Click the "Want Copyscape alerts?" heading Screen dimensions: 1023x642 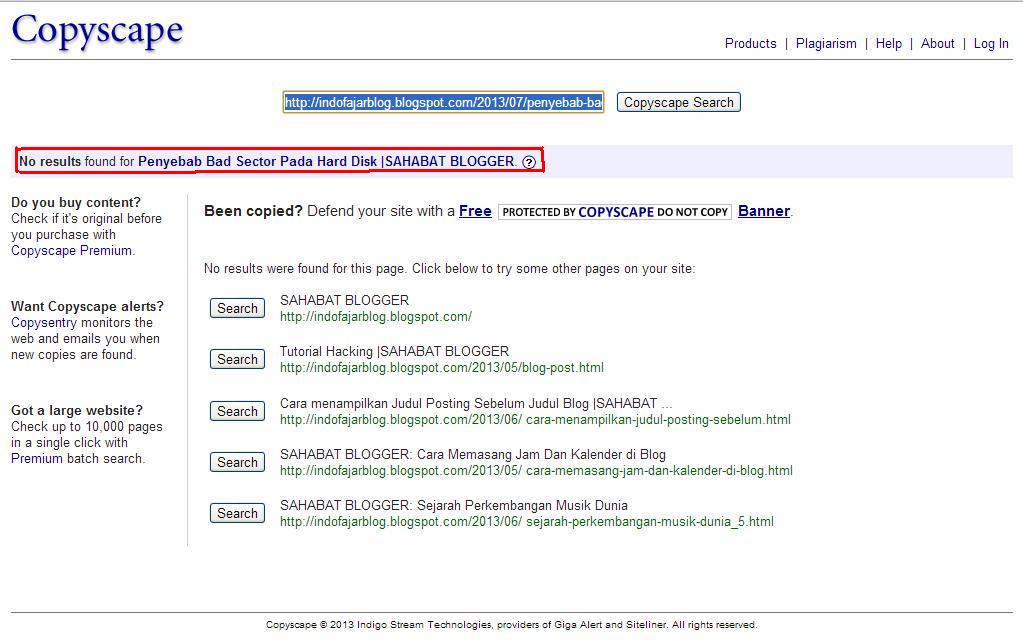pyautogui.click(x=87, y=306)
